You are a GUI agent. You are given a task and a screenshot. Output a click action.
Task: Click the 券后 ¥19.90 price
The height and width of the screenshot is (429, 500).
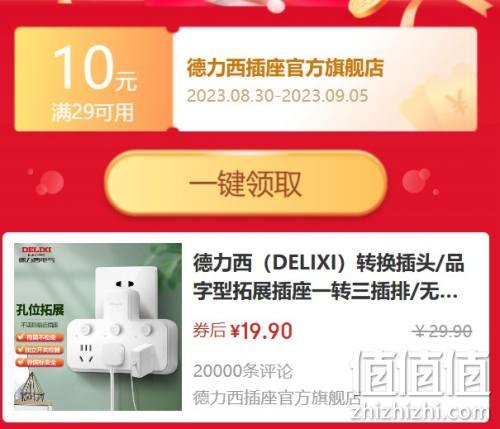click(243, 331)
